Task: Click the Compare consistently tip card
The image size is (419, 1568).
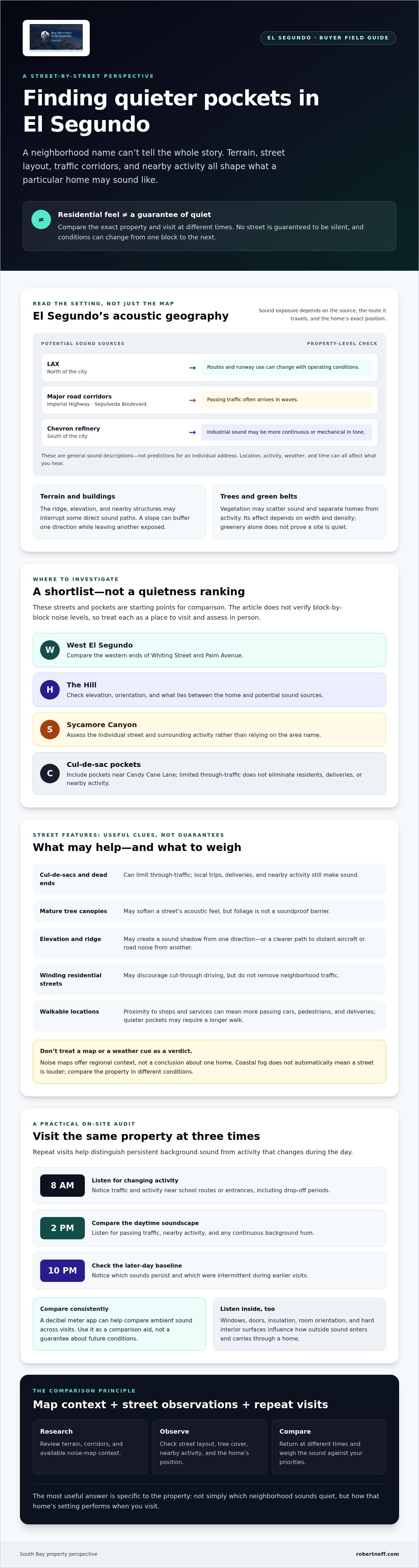Action: click(x=119, y=1324)
